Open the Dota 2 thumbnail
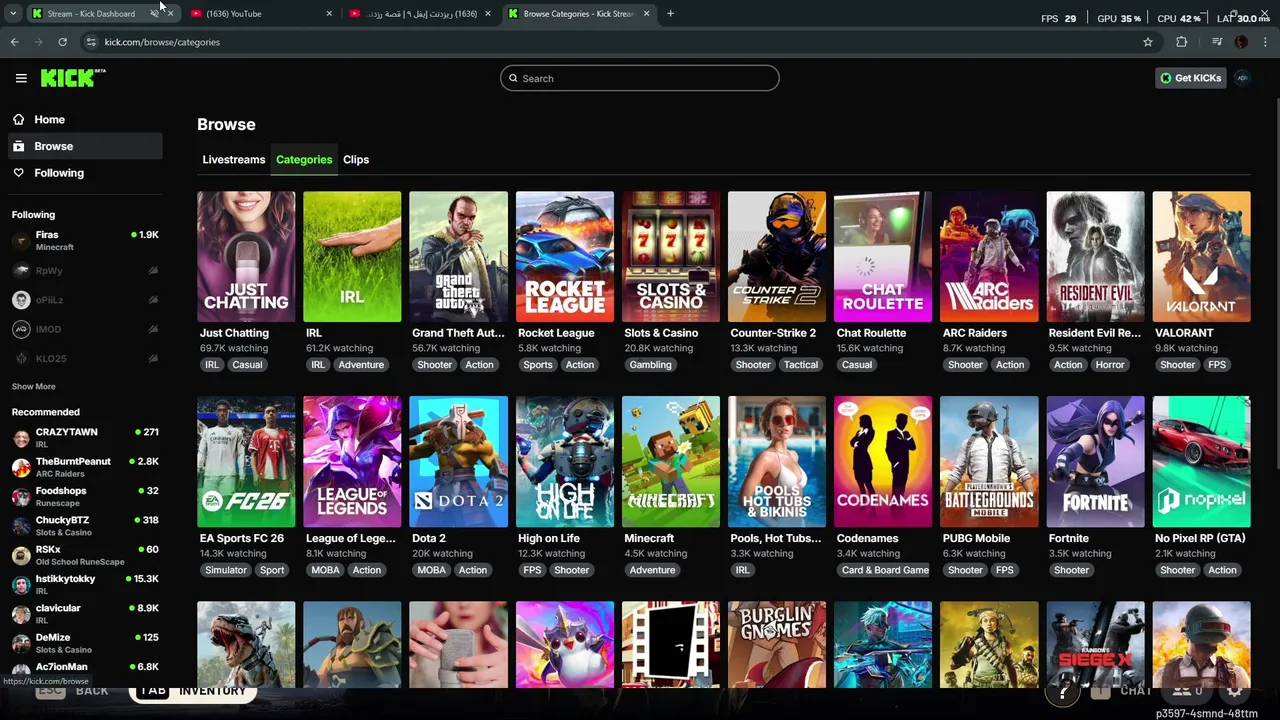 pos(458,462)
